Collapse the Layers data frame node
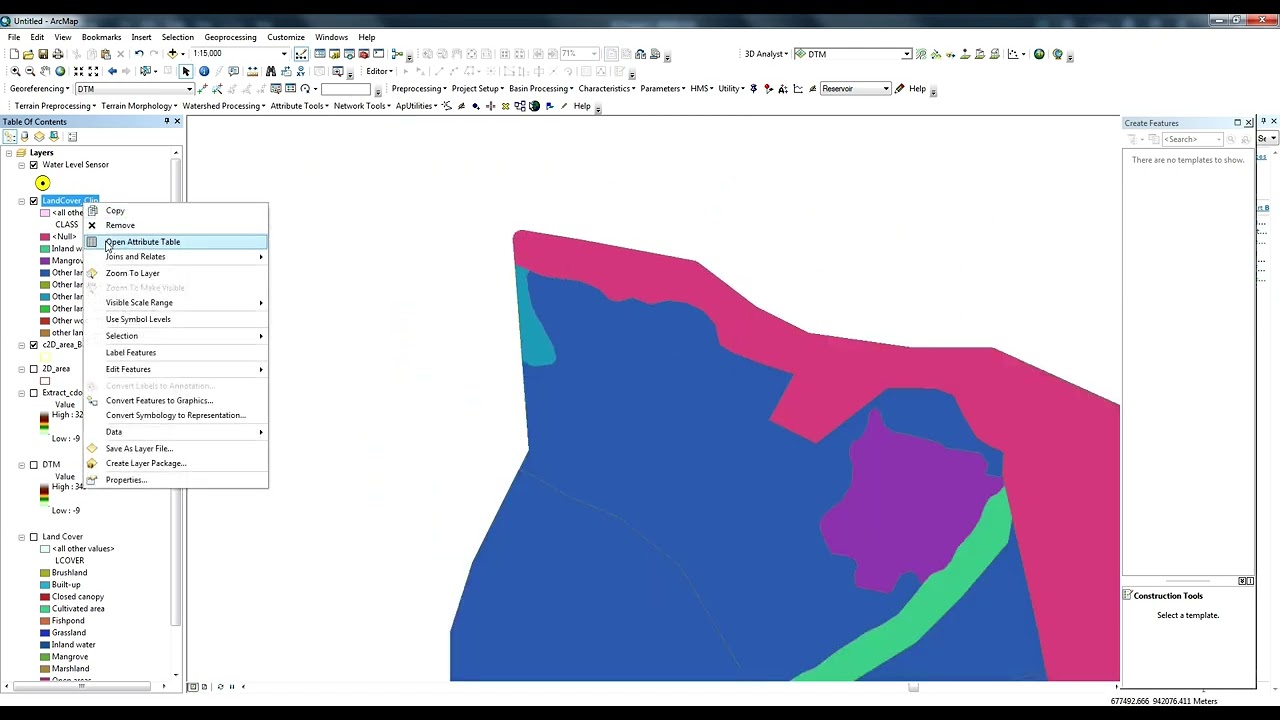1280x720 pixels. pyautogui.click(x=9, y=153)
